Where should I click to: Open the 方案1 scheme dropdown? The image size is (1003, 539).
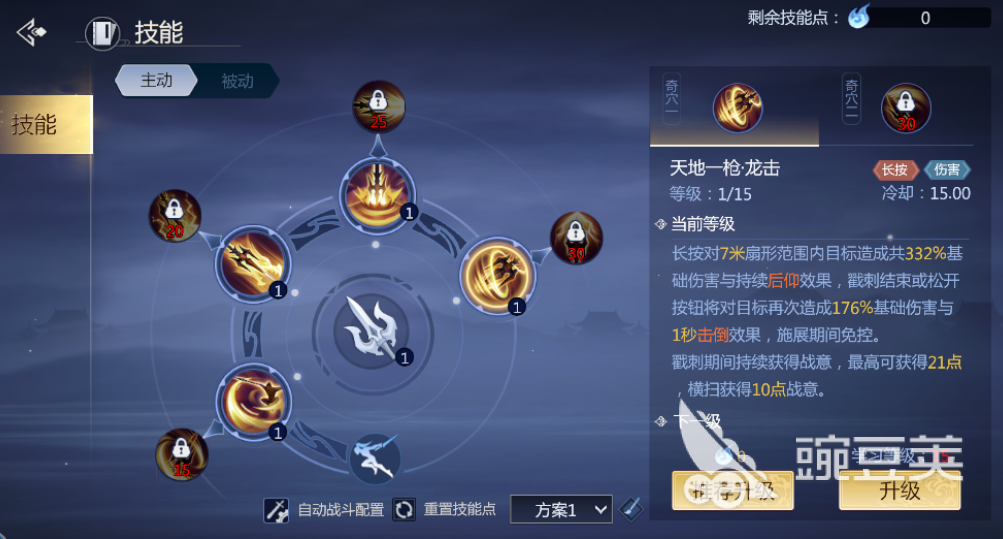point(561,510)
